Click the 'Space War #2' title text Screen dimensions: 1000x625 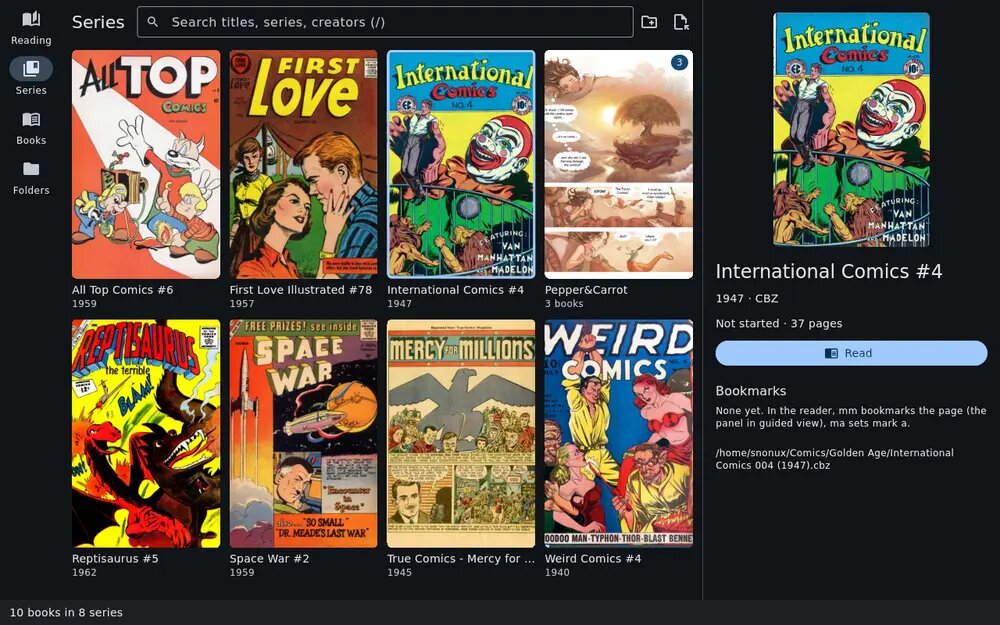[269, 559]
